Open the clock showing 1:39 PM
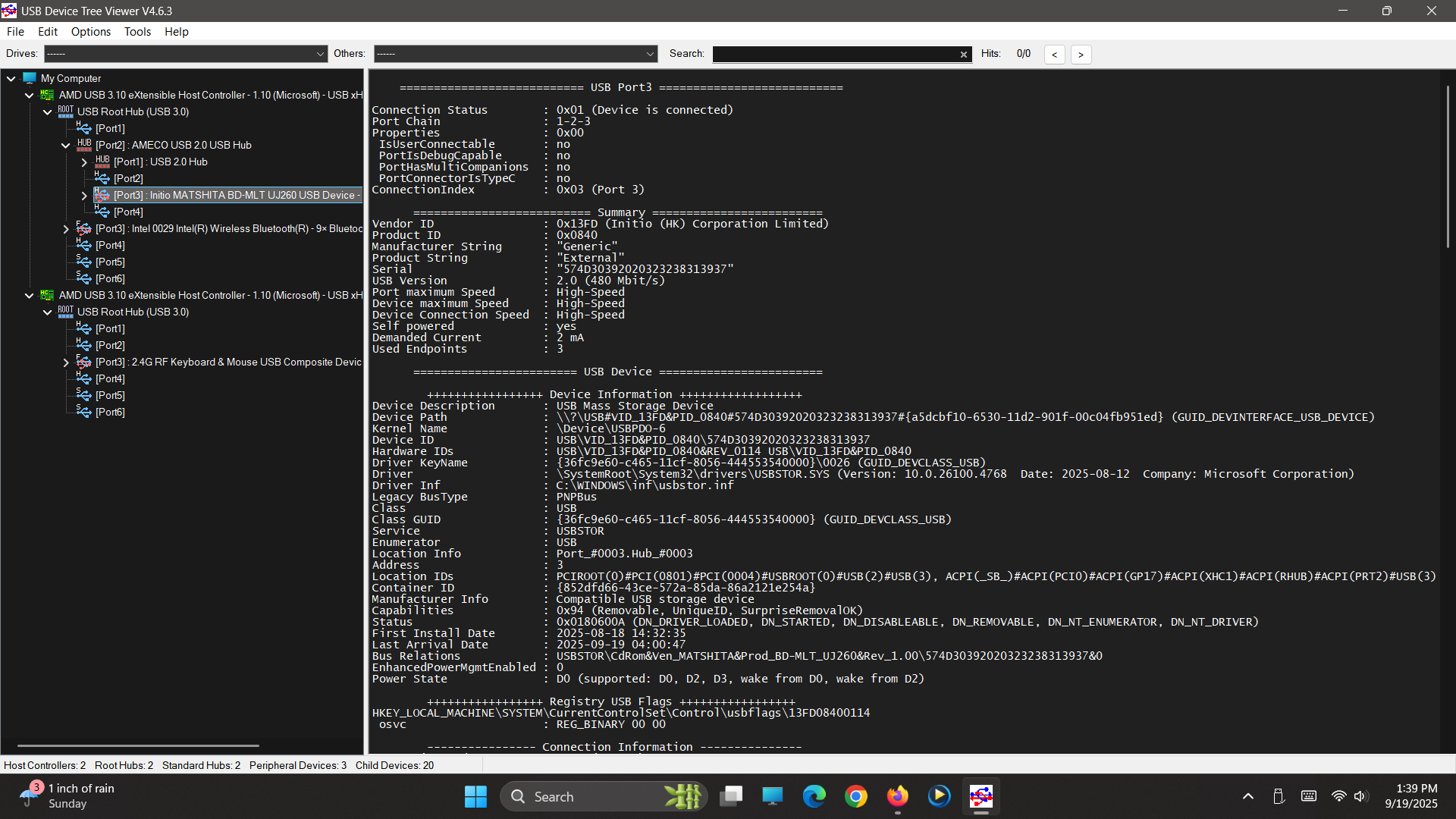Viewport: 1456px width, 819px height. pos(1411,796)
